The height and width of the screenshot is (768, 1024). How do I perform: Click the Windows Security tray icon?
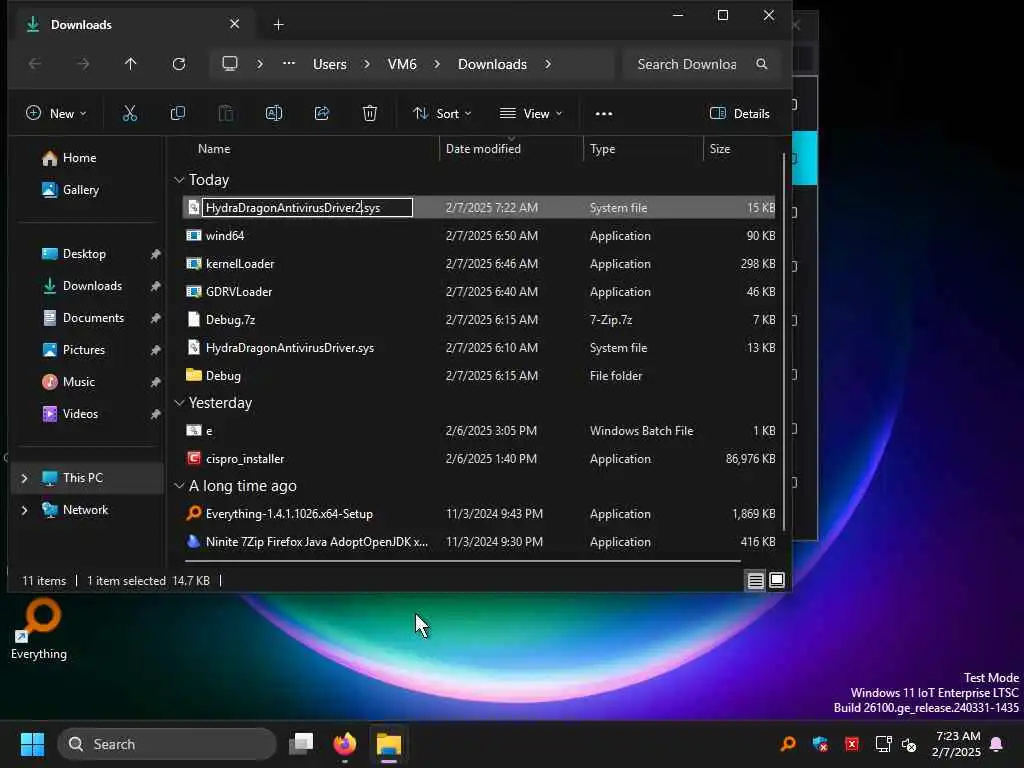point(820,744)
